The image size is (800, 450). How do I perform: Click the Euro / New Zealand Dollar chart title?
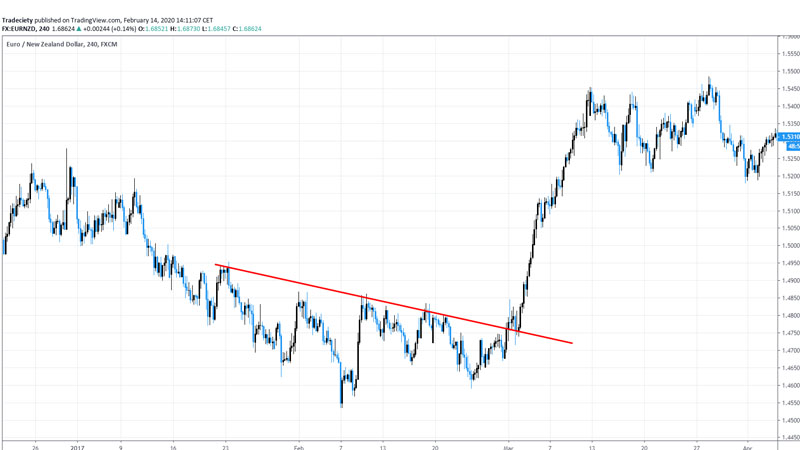(x=62, y=44)
